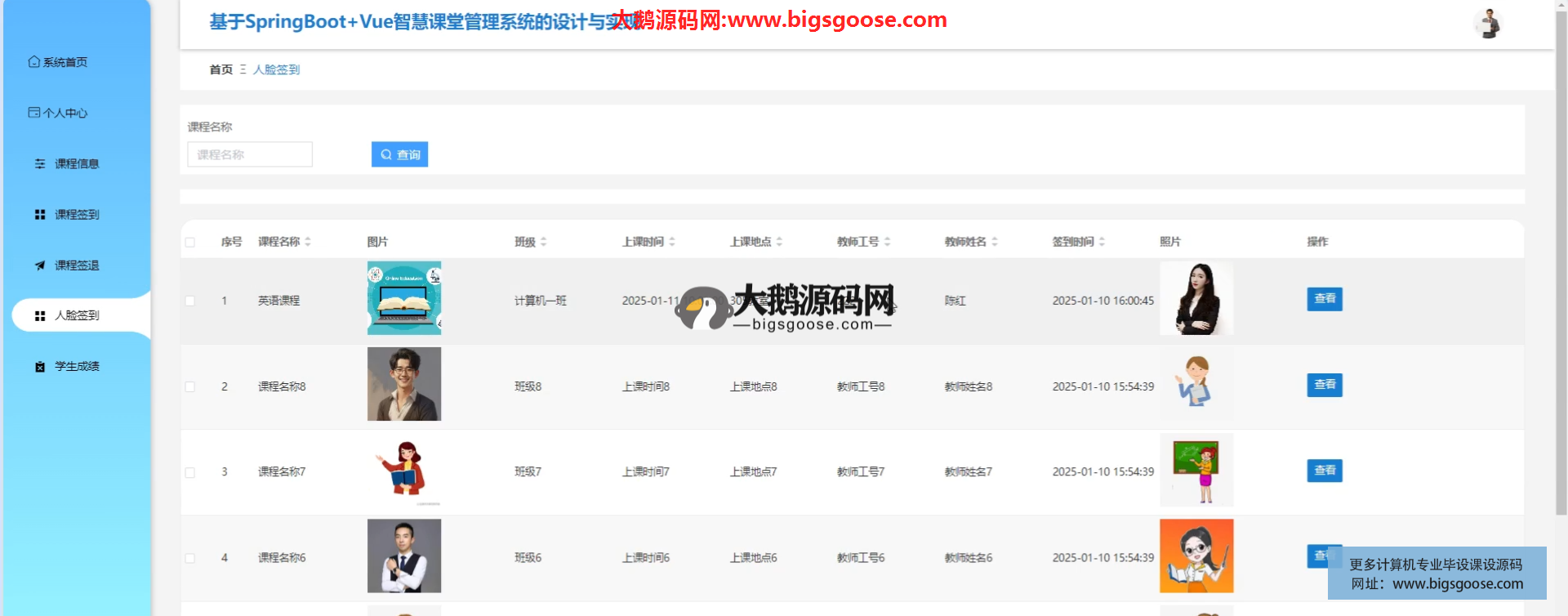Click the vertical page scrollbar on the right
Image resolution: width=1568 pixels, height=616 pixels.
[x=1561, y=245]
